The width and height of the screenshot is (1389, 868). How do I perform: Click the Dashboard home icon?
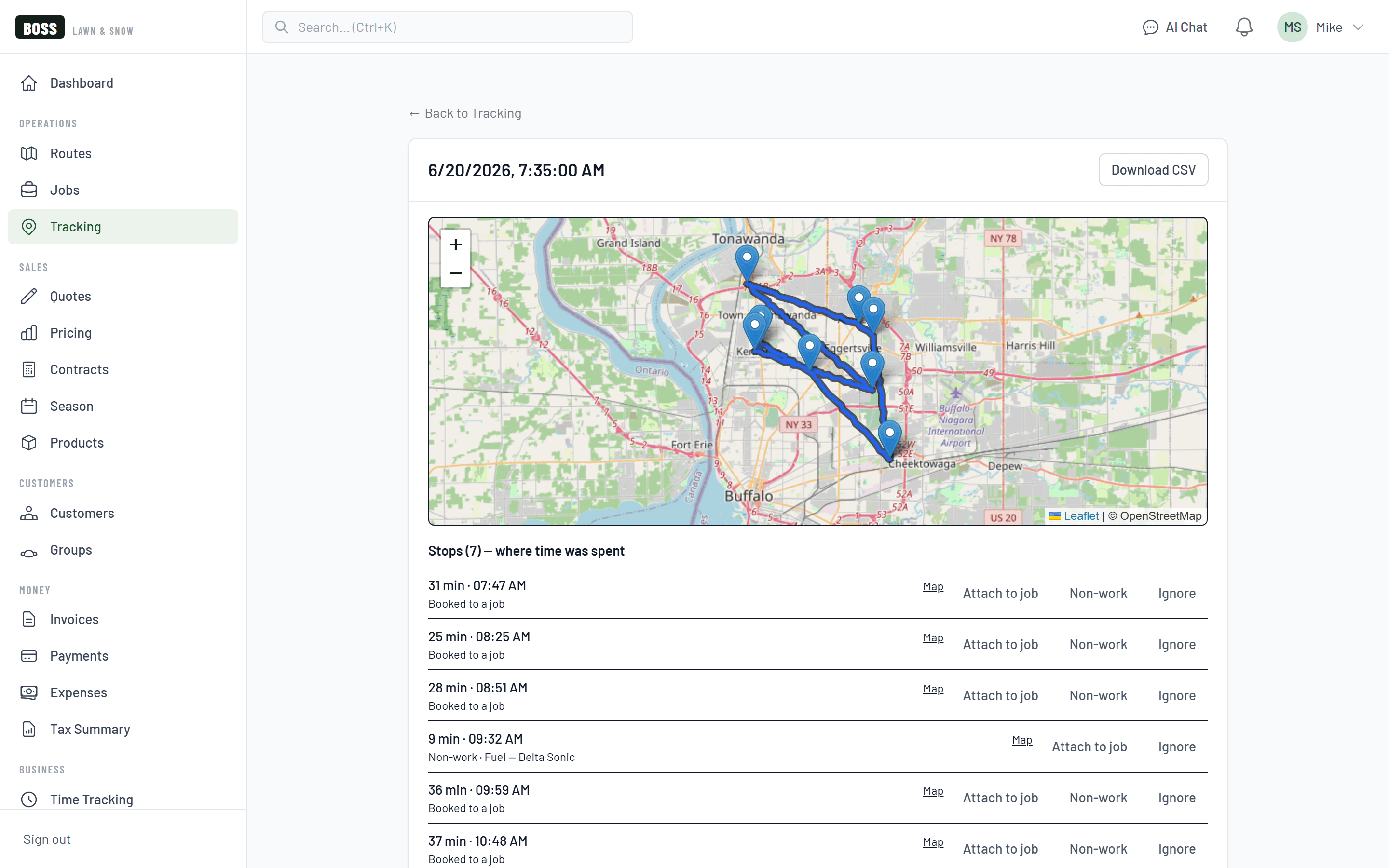point(29,83)
